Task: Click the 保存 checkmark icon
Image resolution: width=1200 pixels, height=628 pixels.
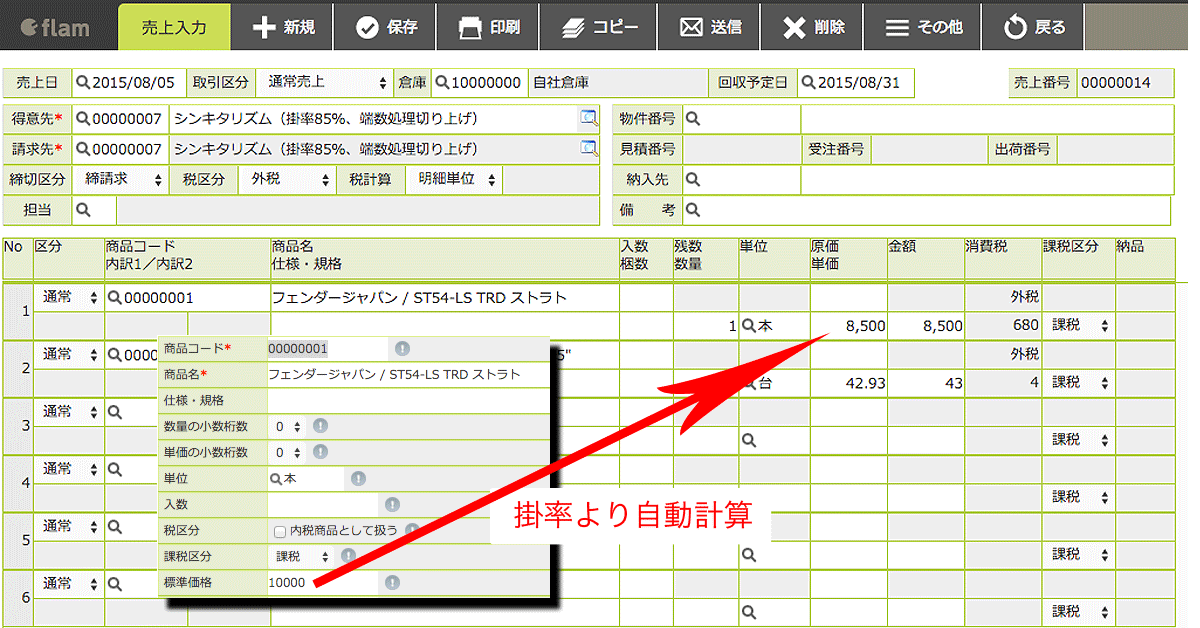Action: pos(367,27)
